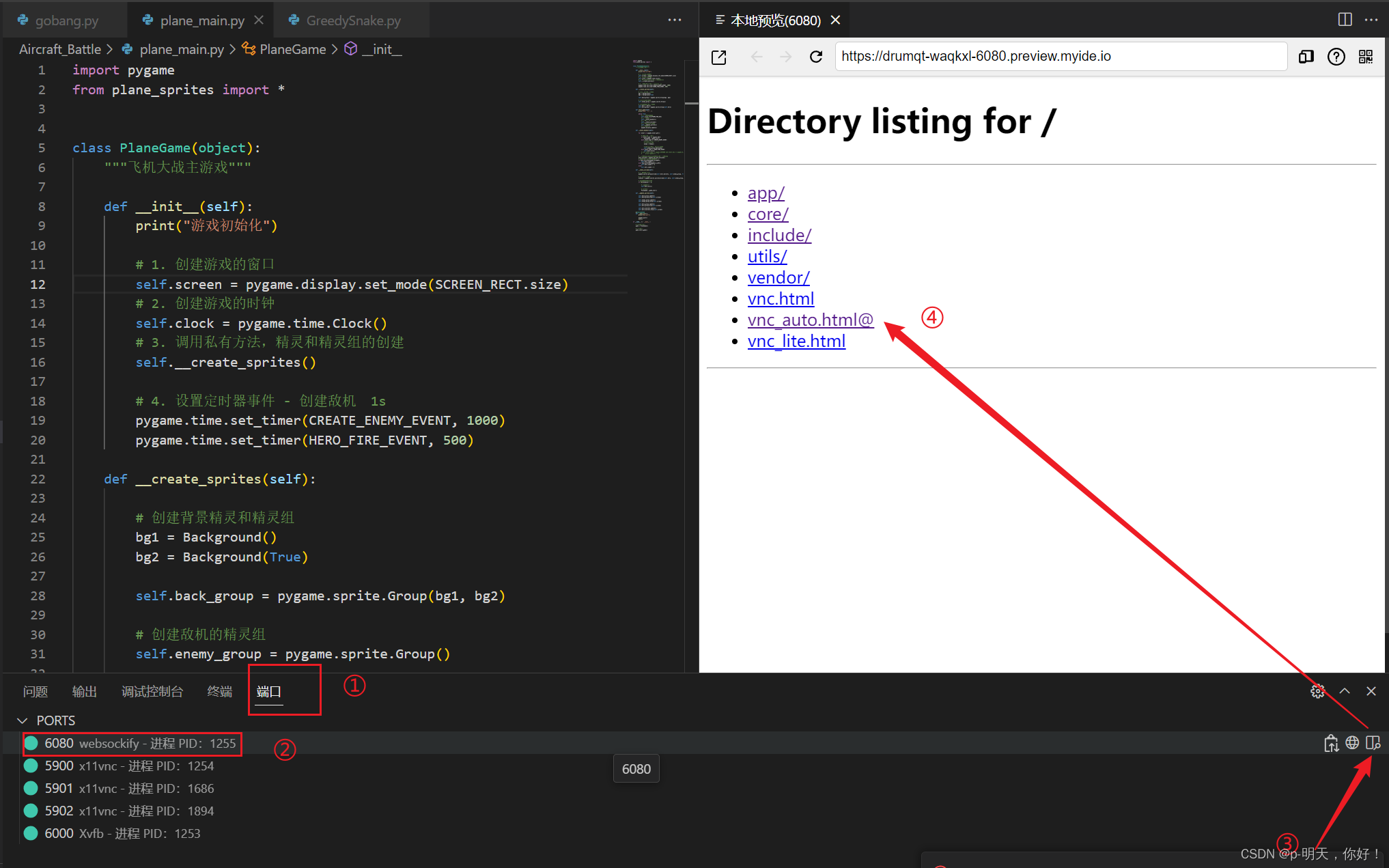
Task: Click the editor vertical scrollbar
Action: (x=691, y=365)
